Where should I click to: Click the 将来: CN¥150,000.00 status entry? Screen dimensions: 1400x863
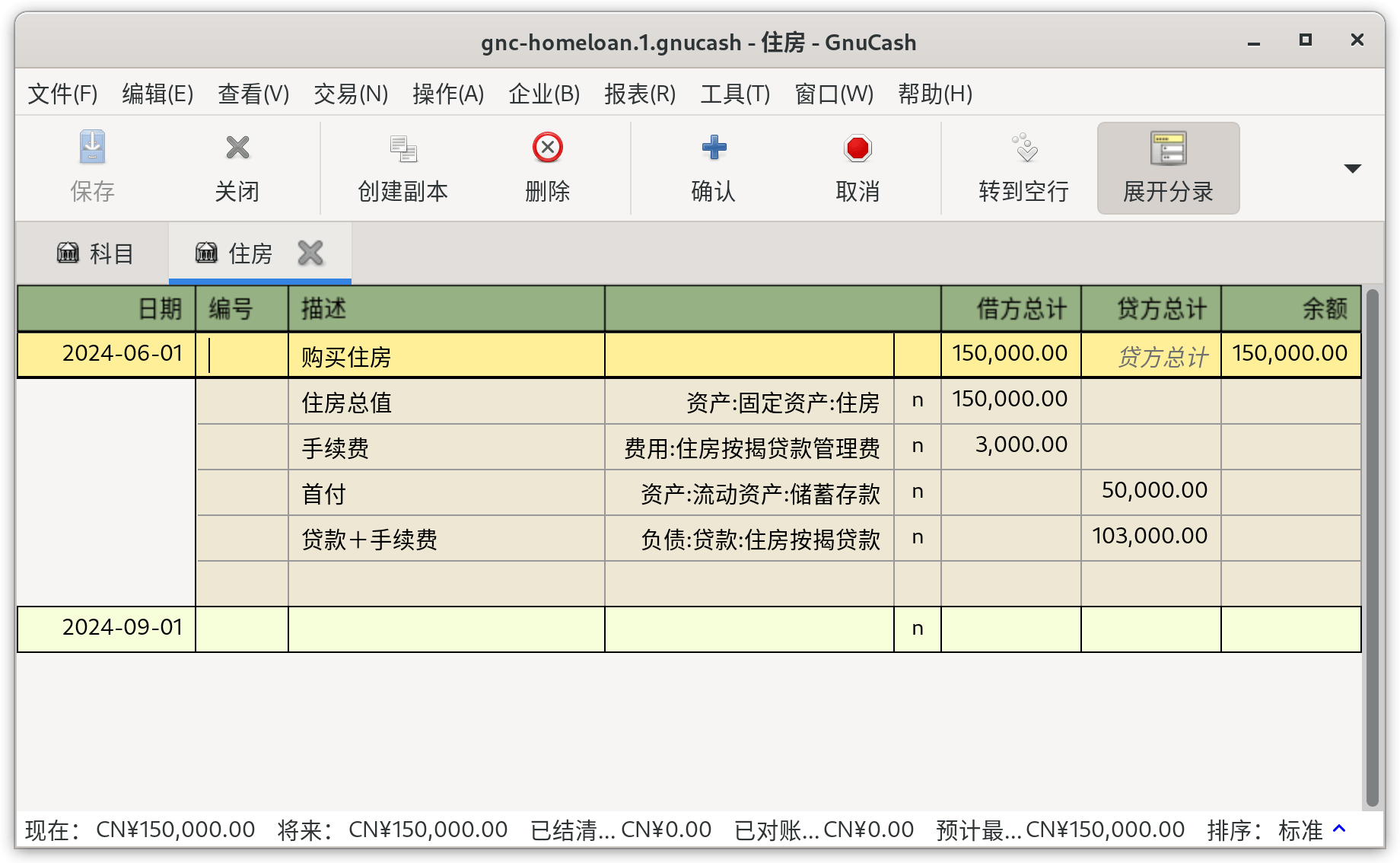click(x=393, y=830)
